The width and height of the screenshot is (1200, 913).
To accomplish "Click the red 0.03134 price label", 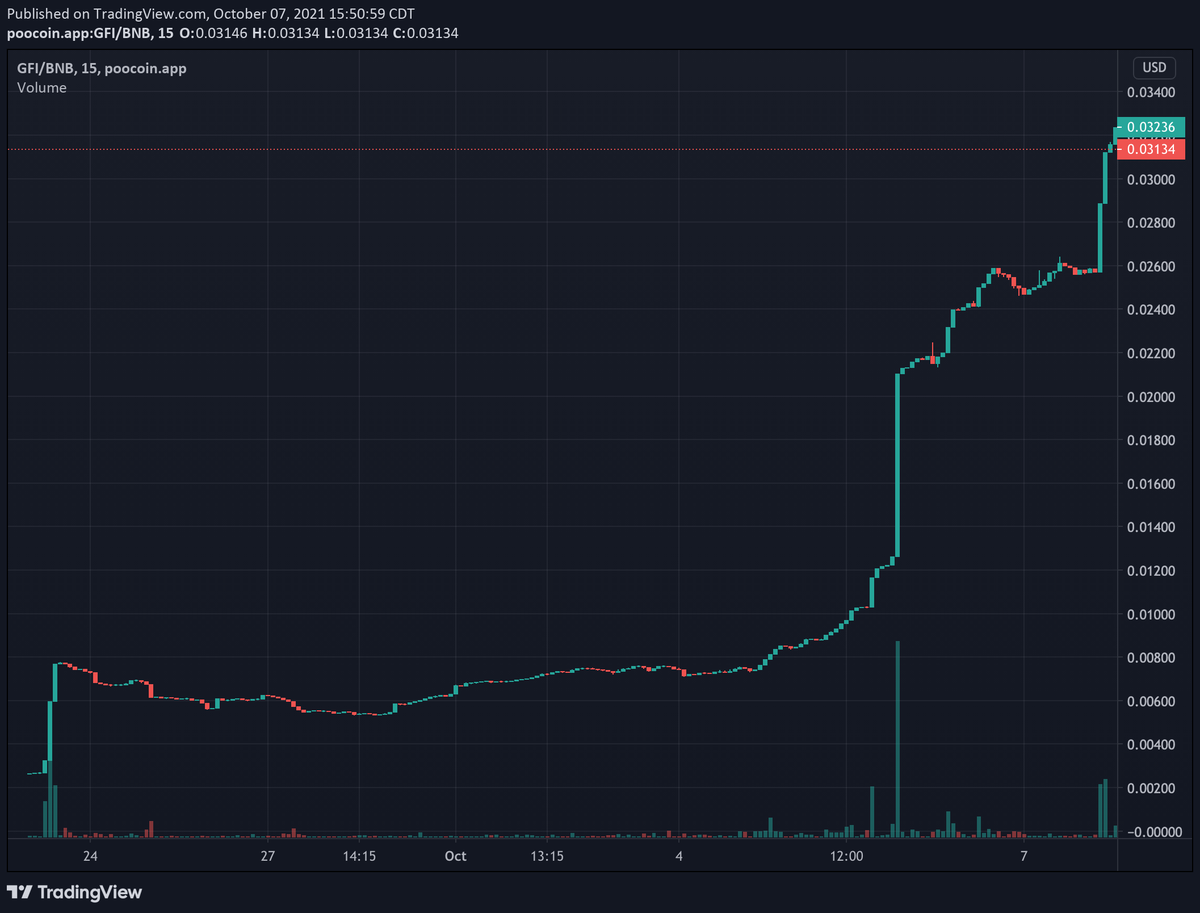I will (1149, 149).
